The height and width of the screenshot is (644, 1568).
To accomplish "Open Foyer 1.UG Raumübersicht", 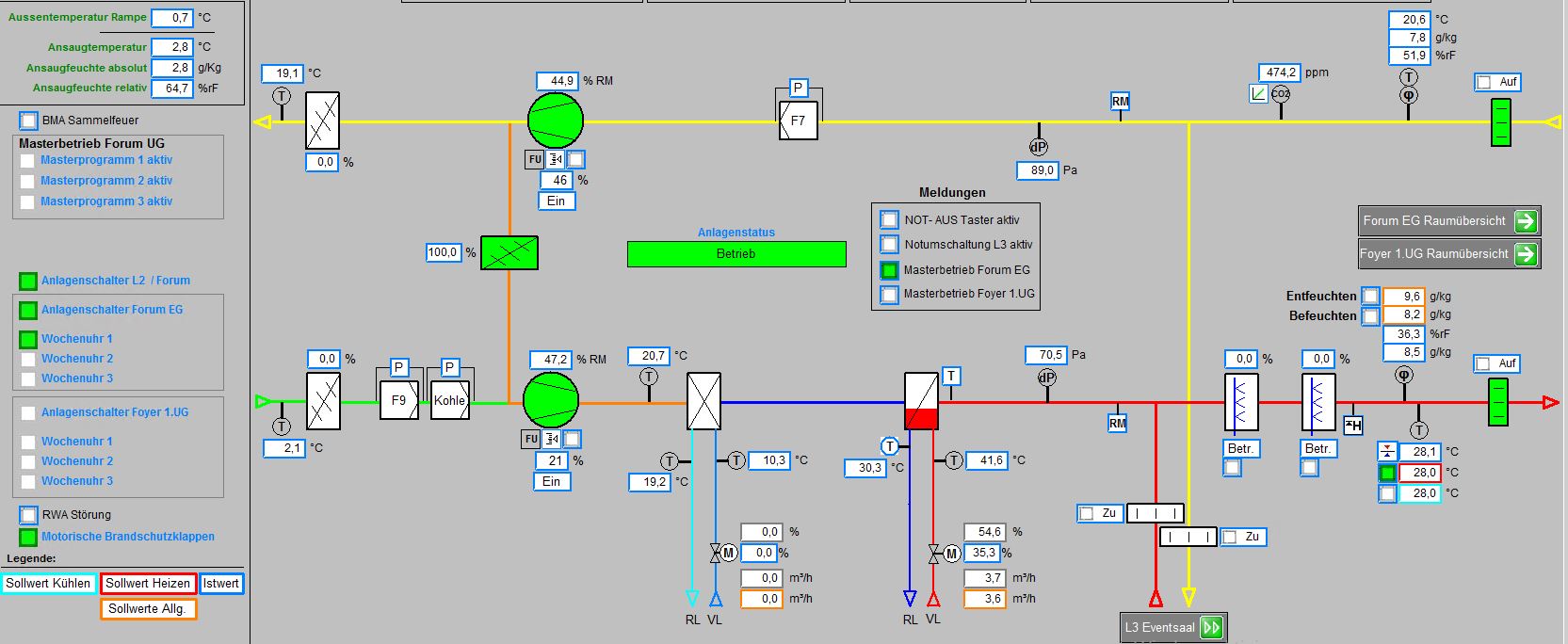I will pos(1449,254).
